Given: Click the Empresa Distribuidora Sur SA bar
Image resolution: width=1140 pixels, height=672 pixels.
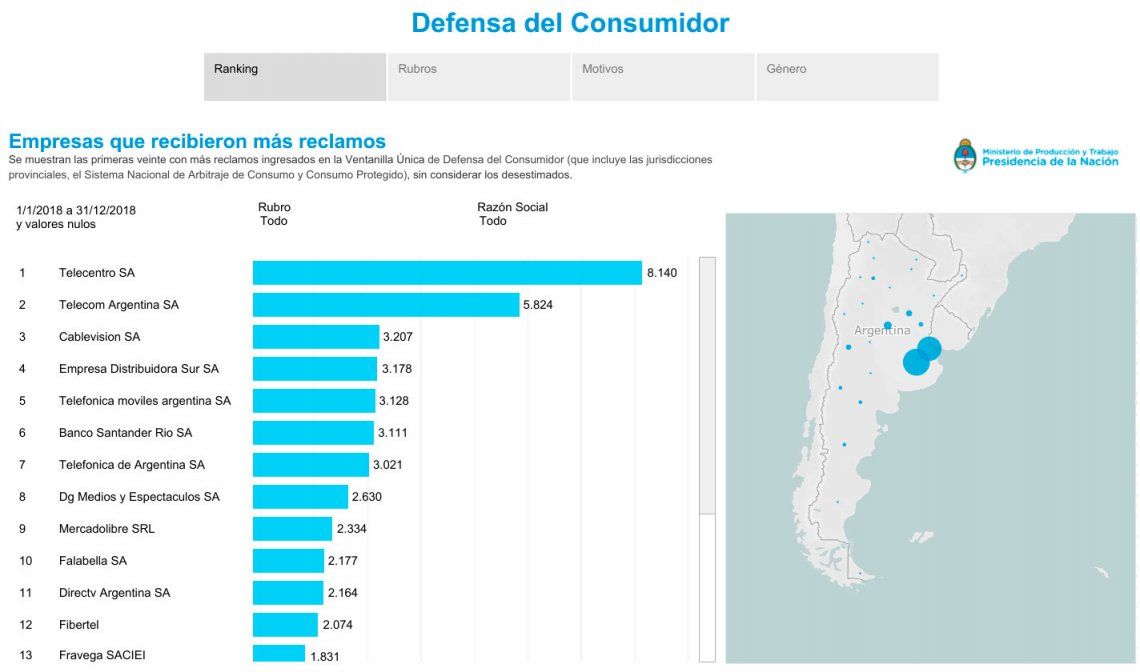Looking at the screenshot, I should coord(315,369).
